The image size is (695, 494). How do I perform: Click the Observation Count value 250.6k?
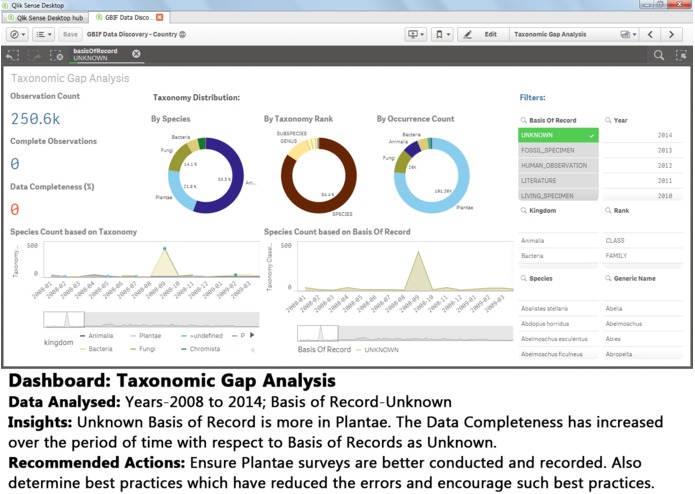tap(35, 119)
